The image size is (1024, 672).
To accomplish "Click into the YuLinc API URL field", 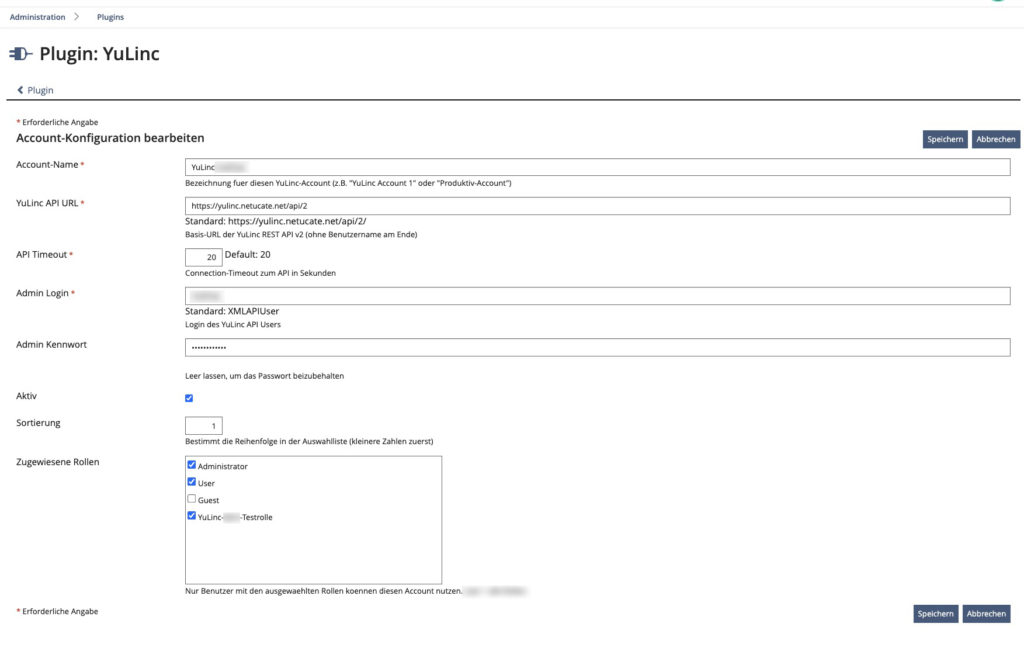I will point(597,205).
